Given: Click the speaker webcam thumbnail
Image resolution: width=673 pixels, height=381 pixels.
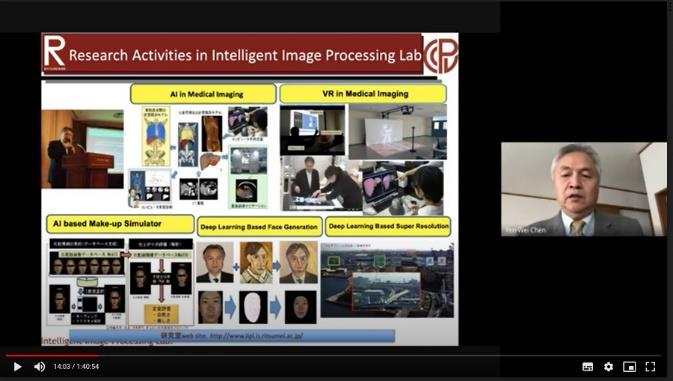Looking at the screenshot, I should (584, 189).
